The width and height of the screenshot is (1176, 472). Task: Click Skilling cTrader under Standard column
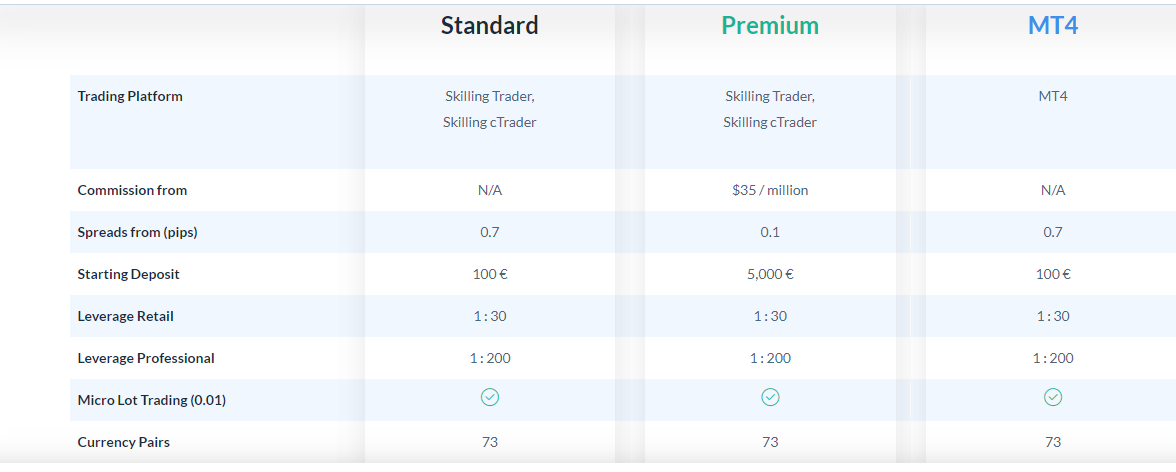(x=490, y=122)
